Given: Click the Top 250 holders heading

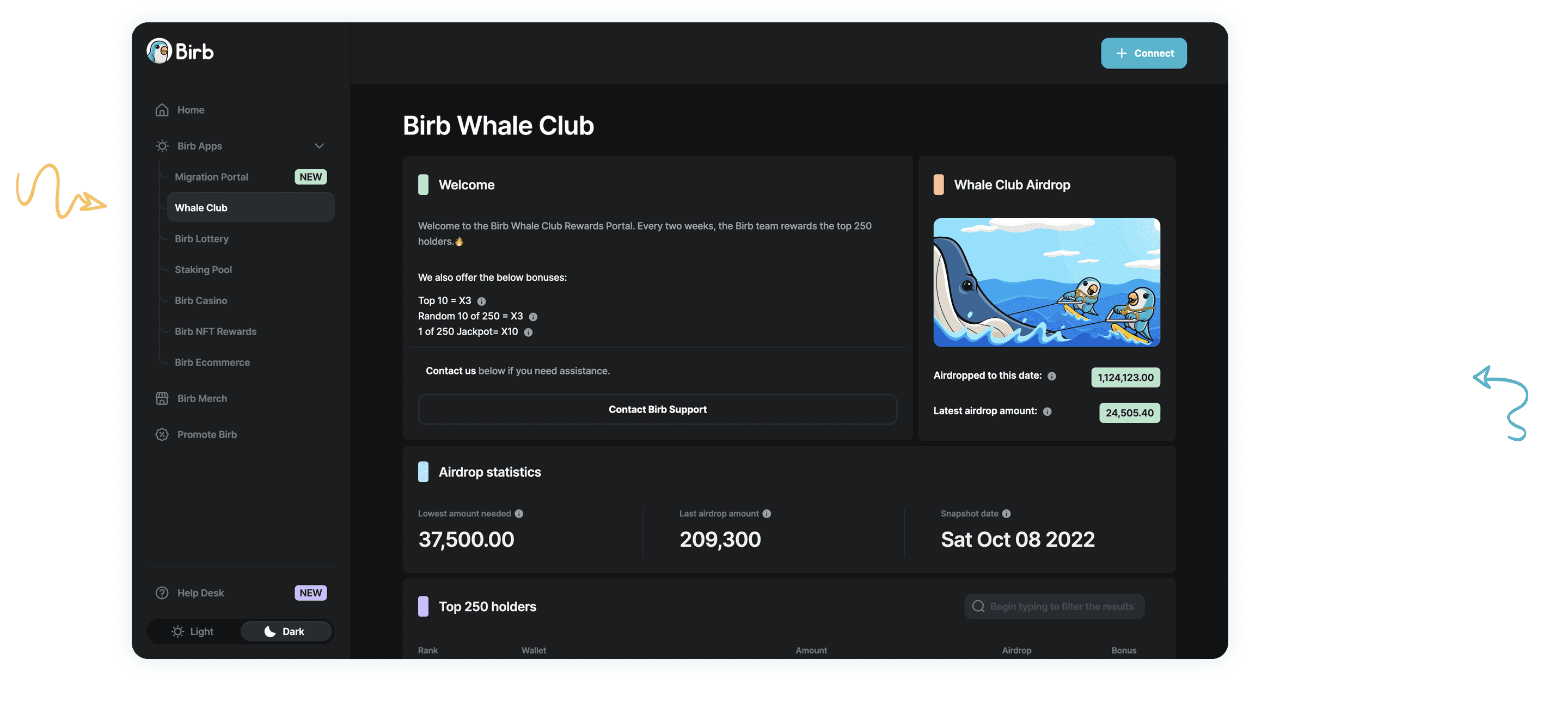Looking at the screenshot, I should 488,607.
